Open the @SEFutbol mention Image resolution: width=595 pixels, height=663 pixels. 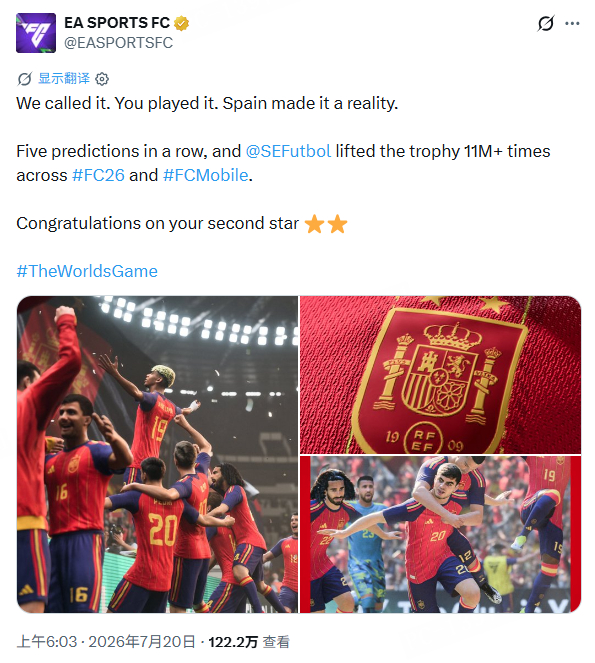tap(288, 151)
